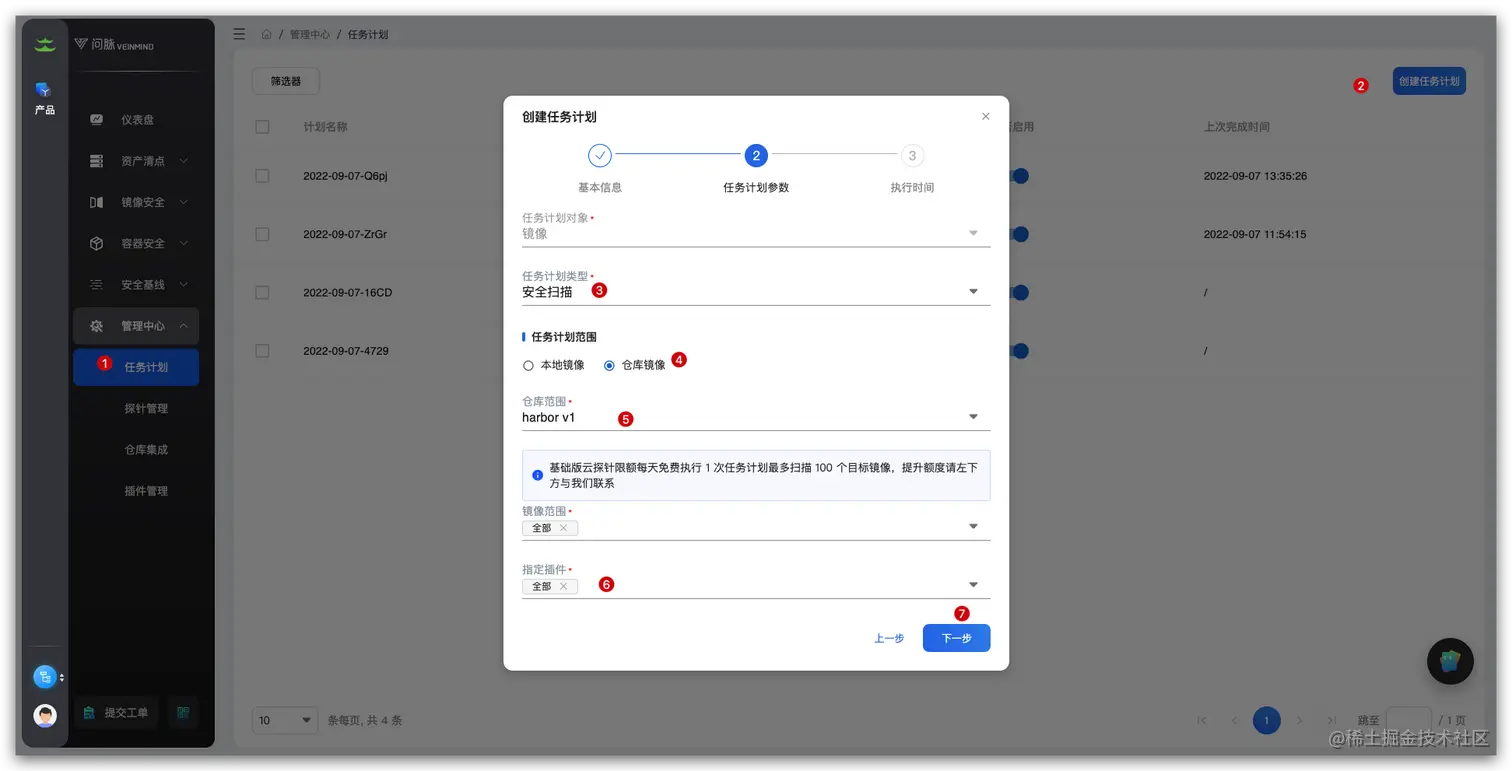
Task: Click the completed 基本信息 step checkmark
Action: tap(599, 155)
